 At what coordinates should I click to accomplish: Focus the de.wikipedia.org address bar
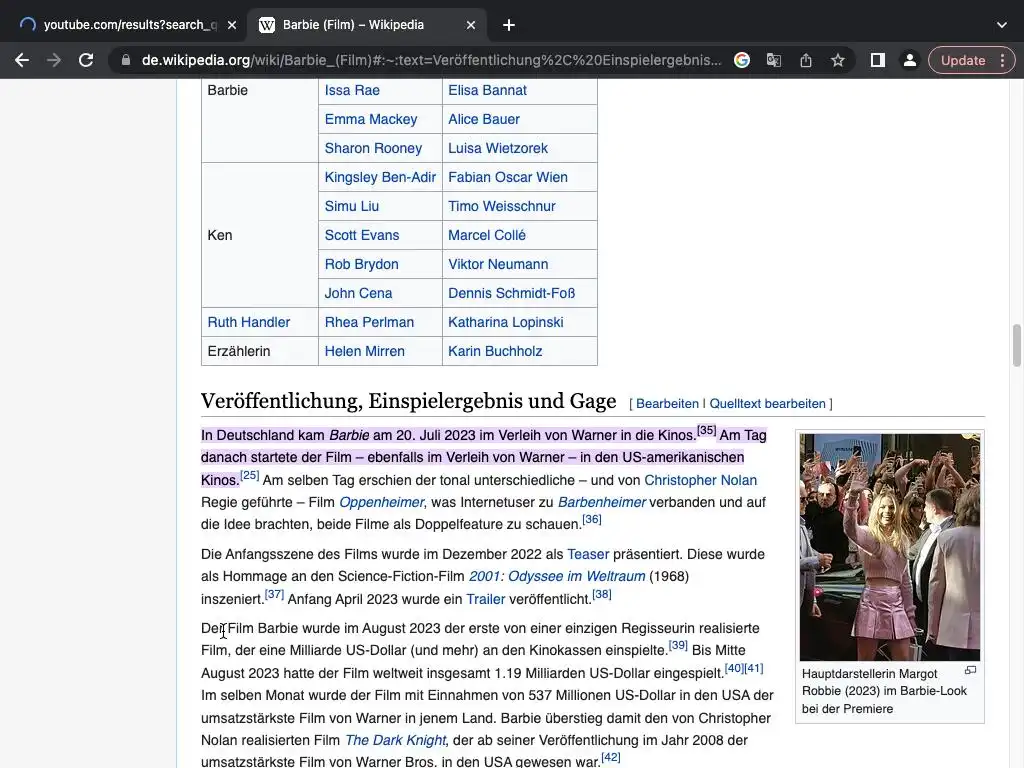[x=431, y=60]
